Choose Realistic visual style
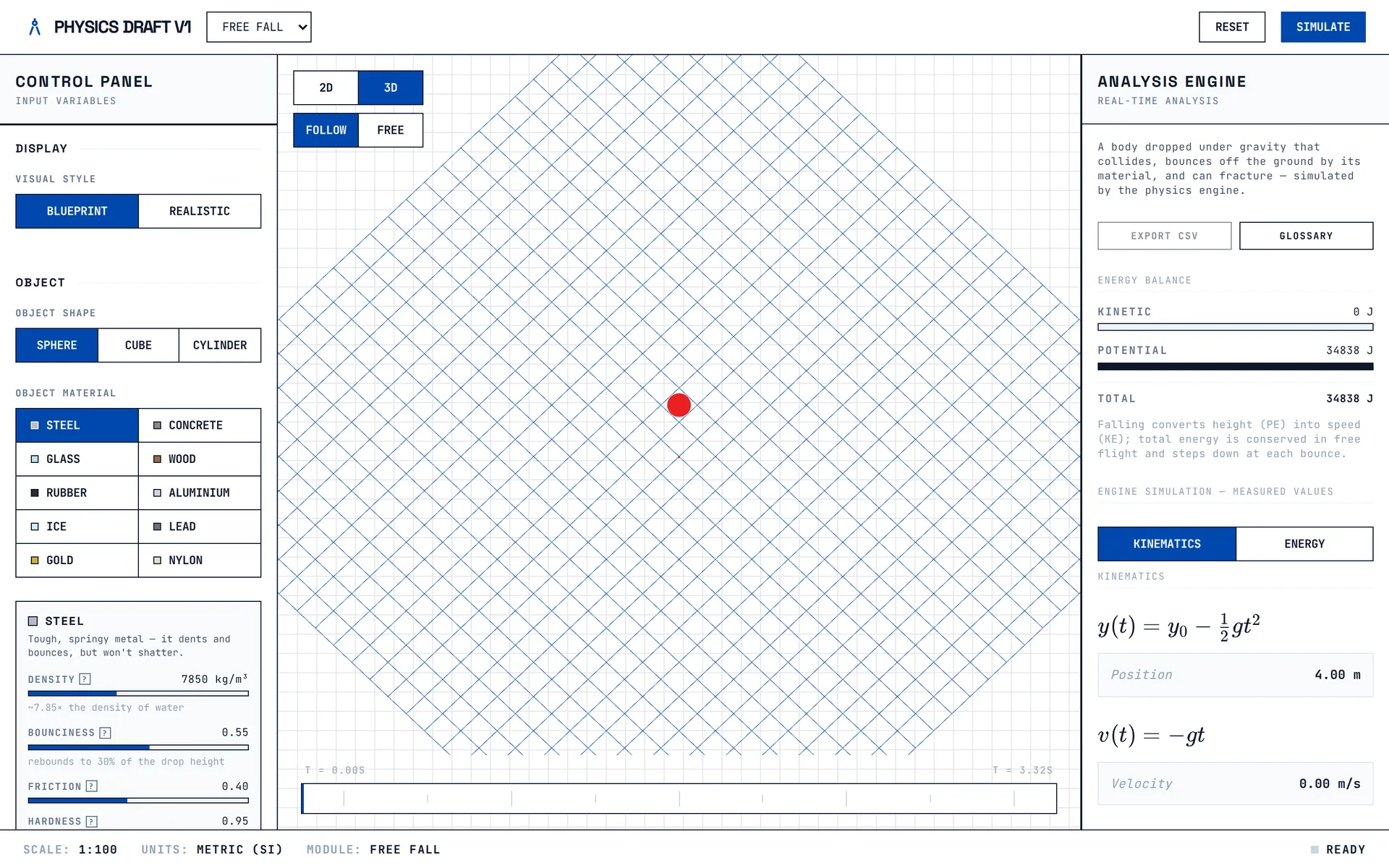The image size is (1389, 868). (x=200, y=211)
